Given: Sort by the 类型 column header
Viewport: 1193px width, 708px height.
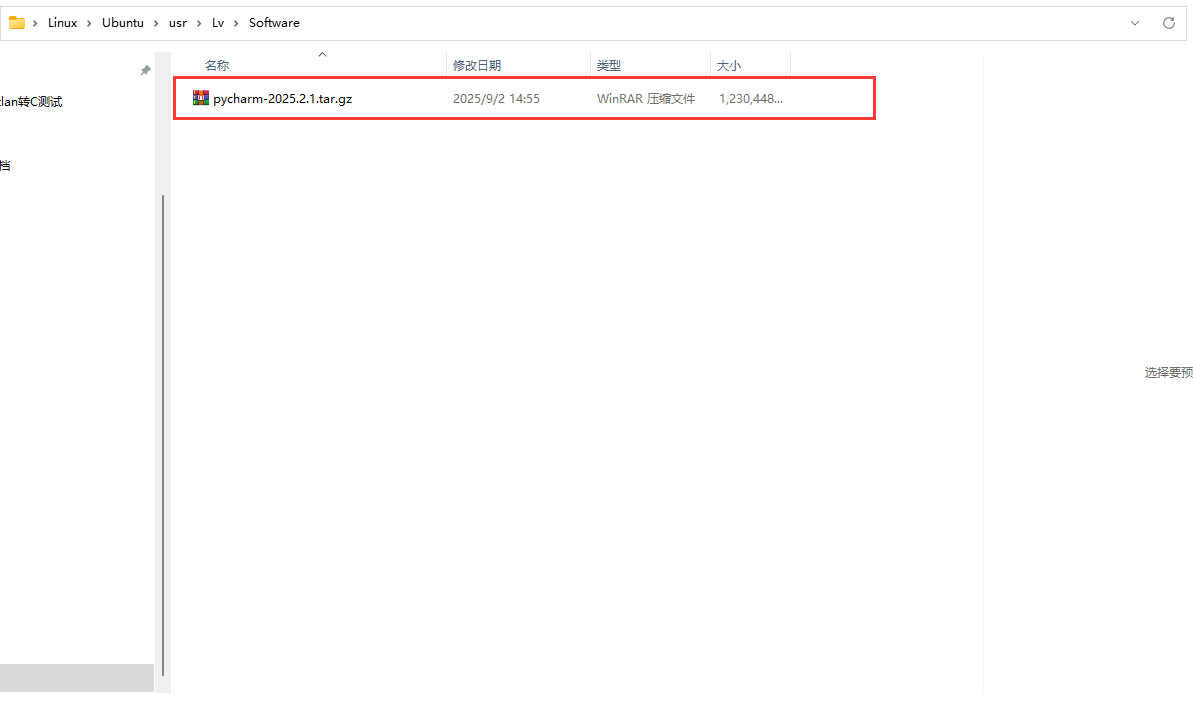Looking at the screenshot, I should click(609, 65).
